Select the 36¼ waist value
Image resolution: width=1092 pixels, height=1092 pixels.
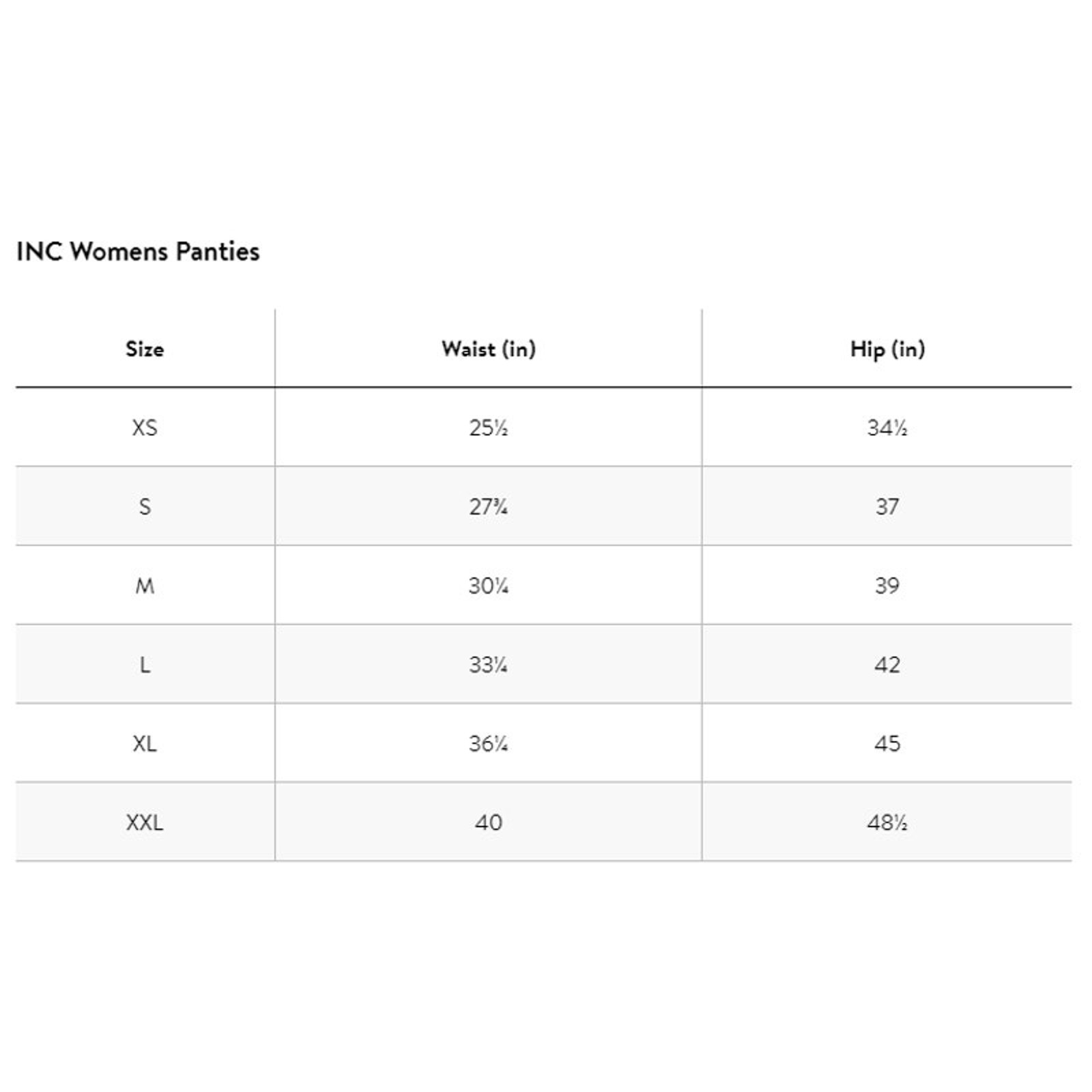(x=489, y=743)
